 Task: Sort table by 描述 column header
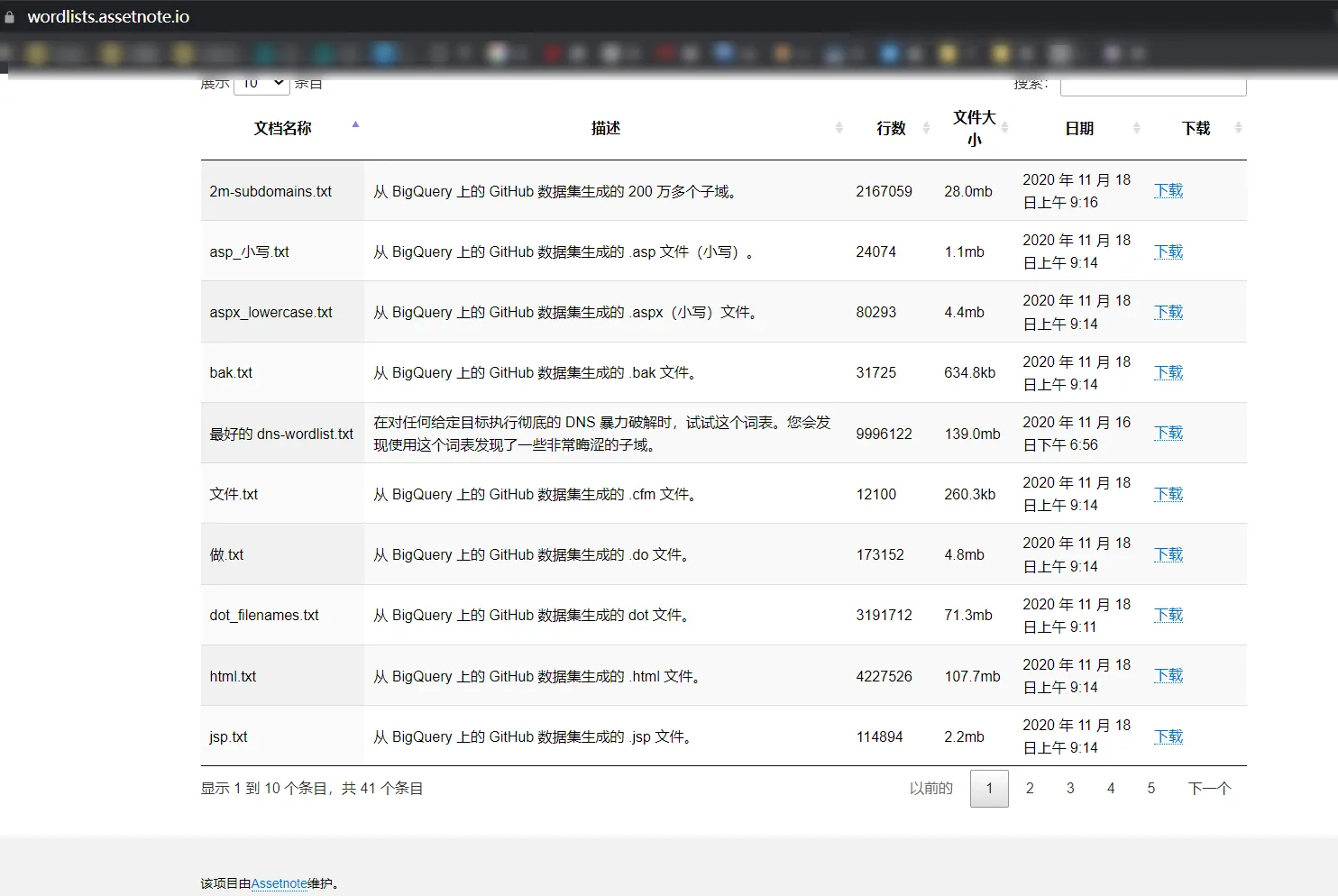[606, 129]
